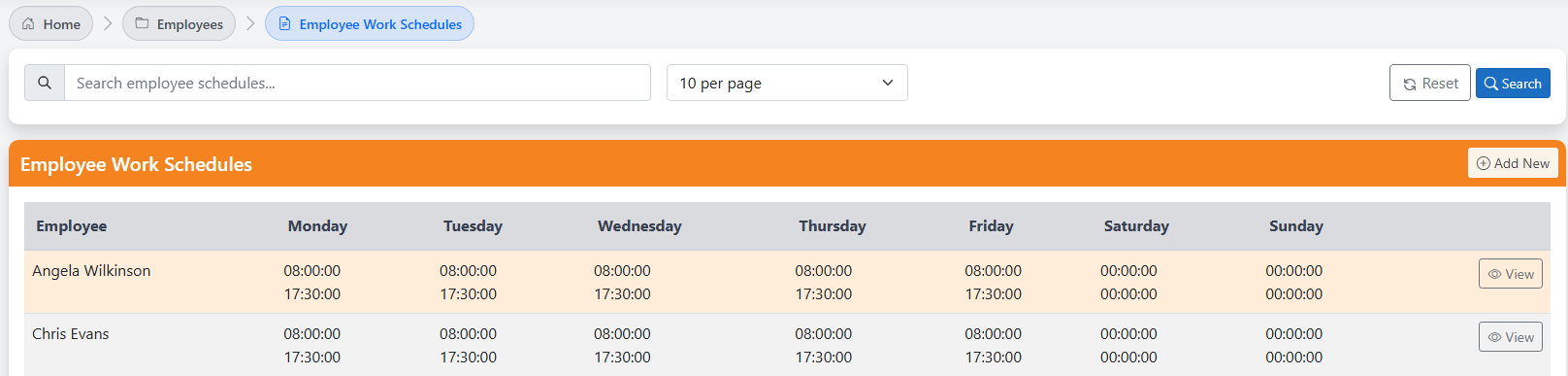
Task: Click the Saturday column header
Action: [x=1136, y=225]
